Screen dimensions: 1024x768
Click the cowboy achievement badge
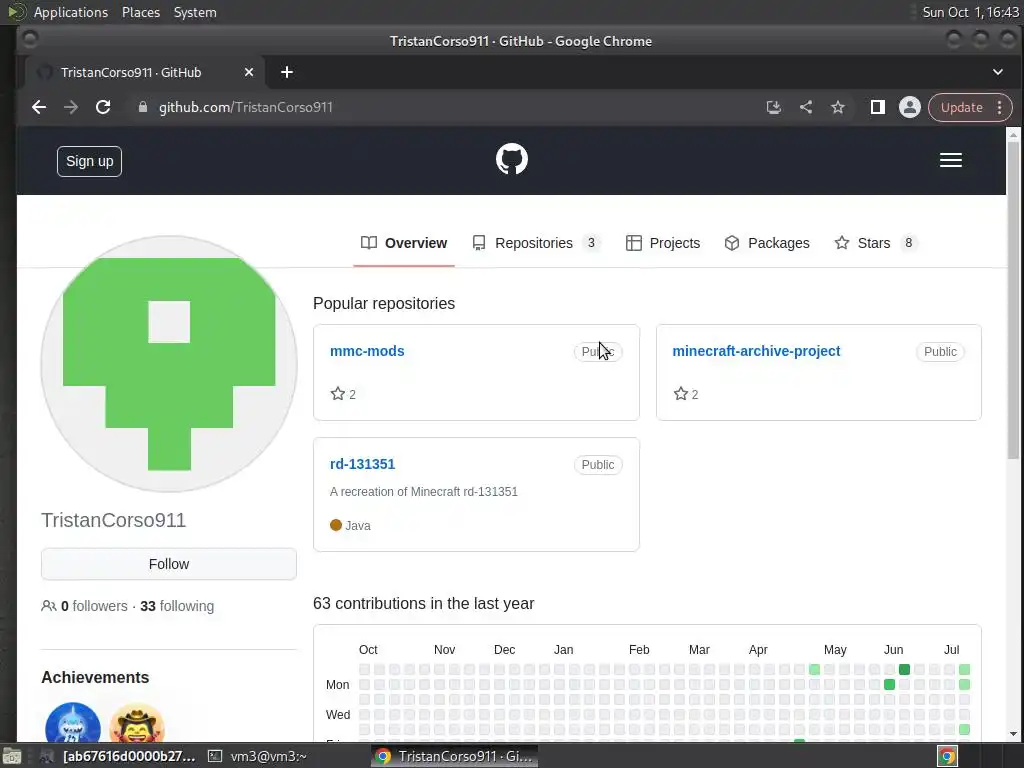[x=137, y=724]
